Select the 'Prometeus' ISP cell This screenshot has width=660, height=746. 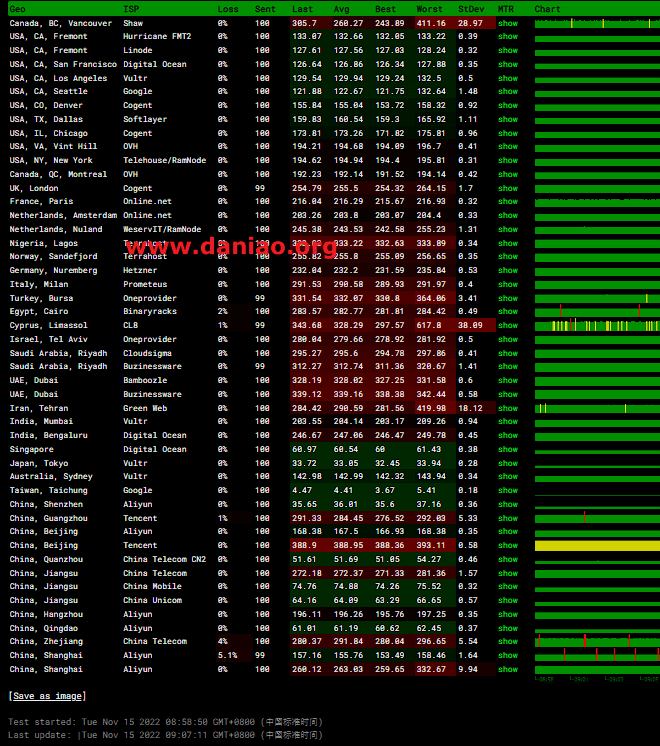click(x=145, y=284)
